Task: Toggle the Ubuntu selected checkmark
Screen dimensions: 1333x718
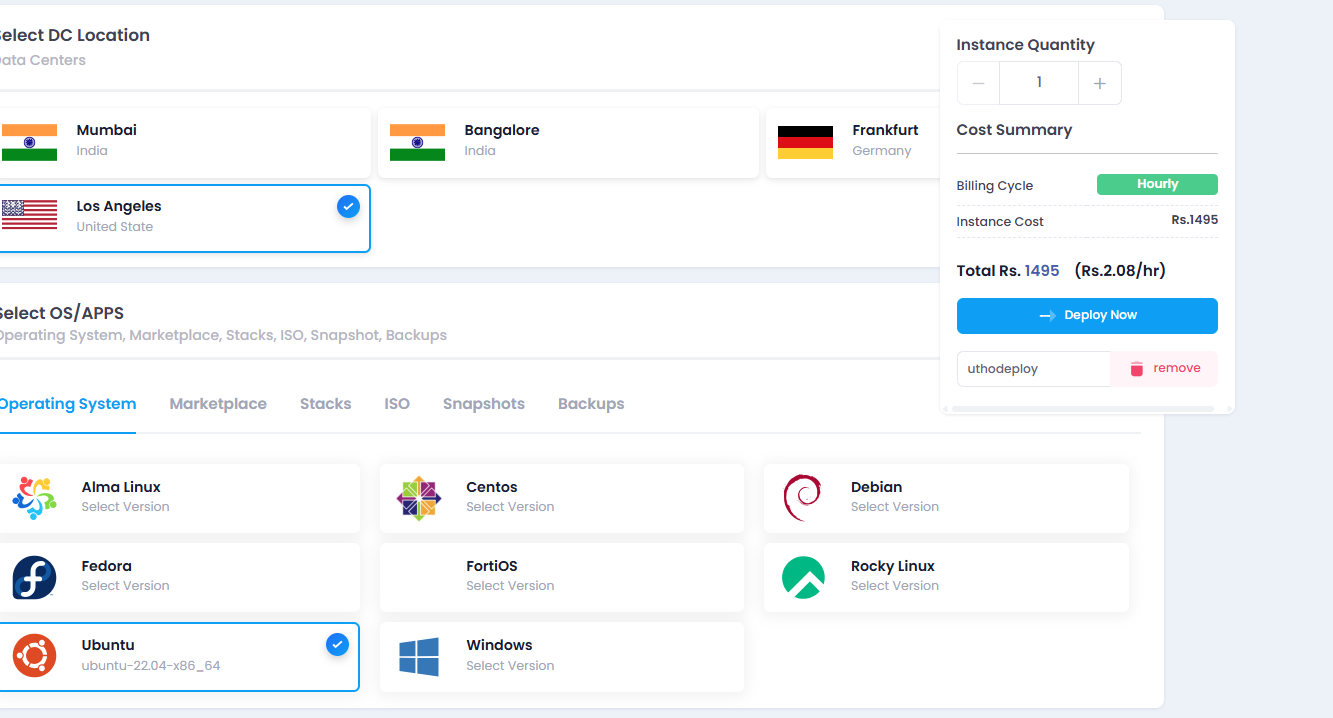Action: click(337, 645)
